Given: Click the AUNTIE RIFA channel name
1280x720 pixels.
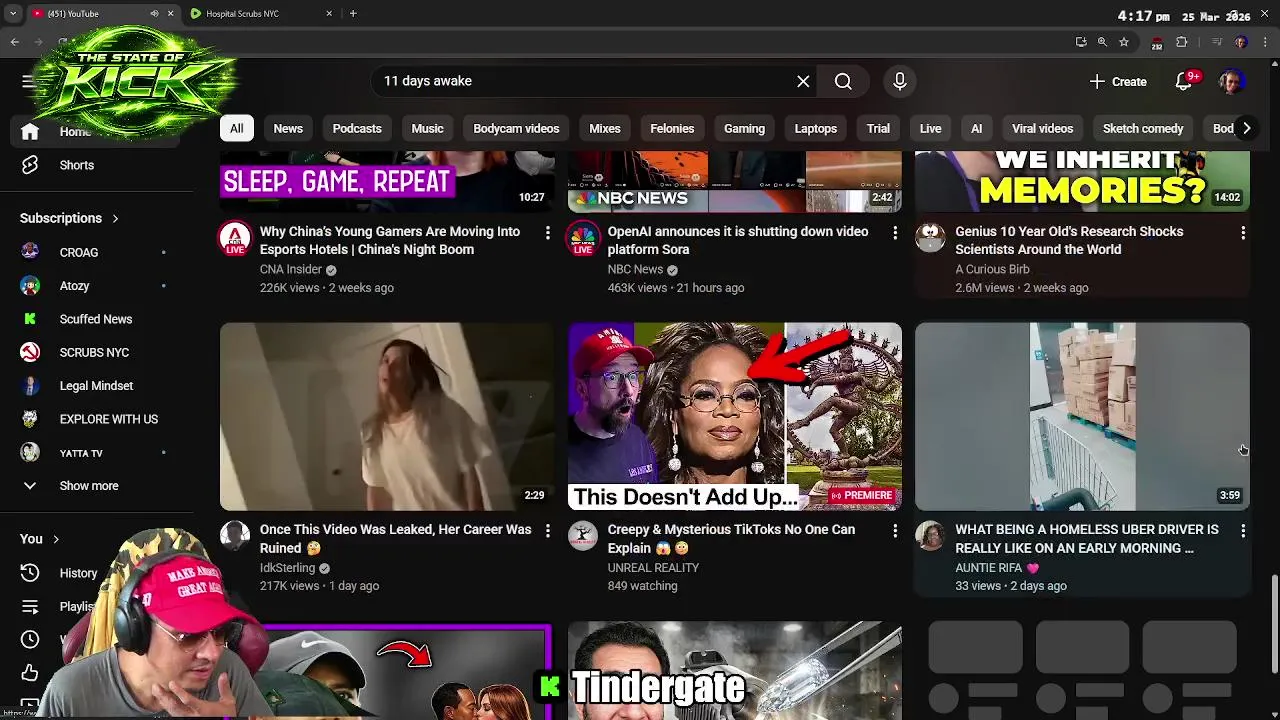Looking at the screenshot, I should [x=989, y=568].
